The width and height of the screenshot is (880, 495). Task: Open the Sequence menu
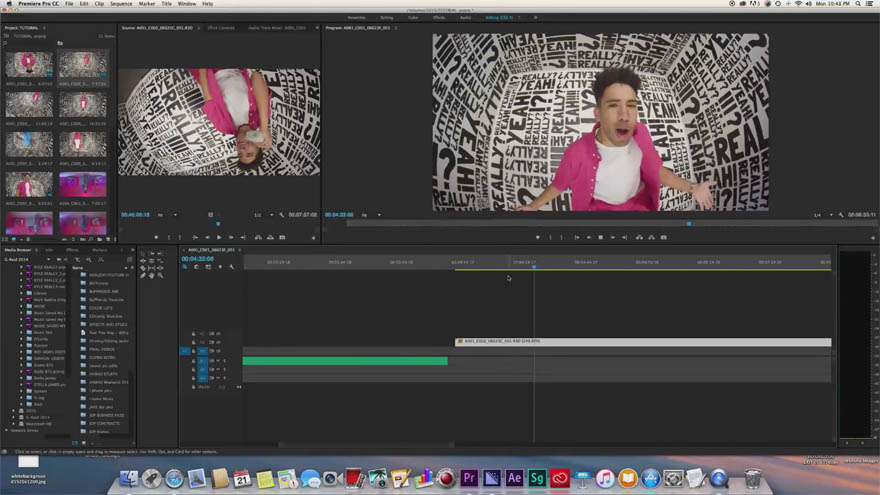pyautogui.click(x=121, y=3)
